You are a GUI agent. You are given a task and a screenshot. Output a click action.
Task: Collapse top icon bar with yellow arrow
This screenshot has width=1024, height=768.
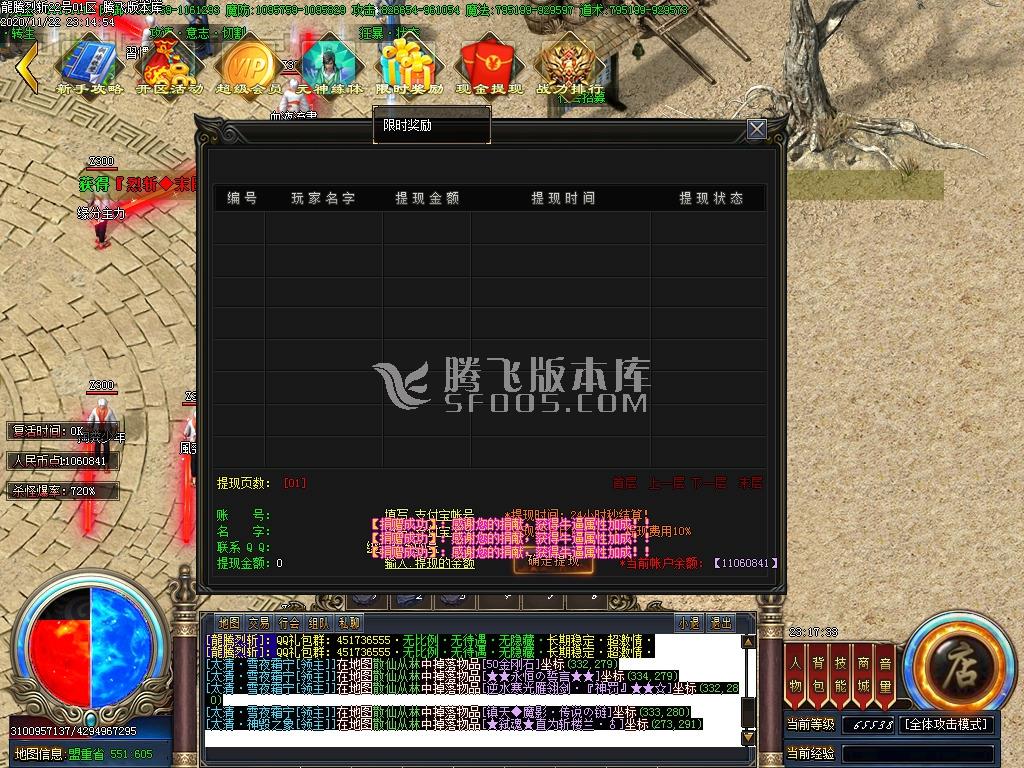pyautogui.click(x=27, y=67)
